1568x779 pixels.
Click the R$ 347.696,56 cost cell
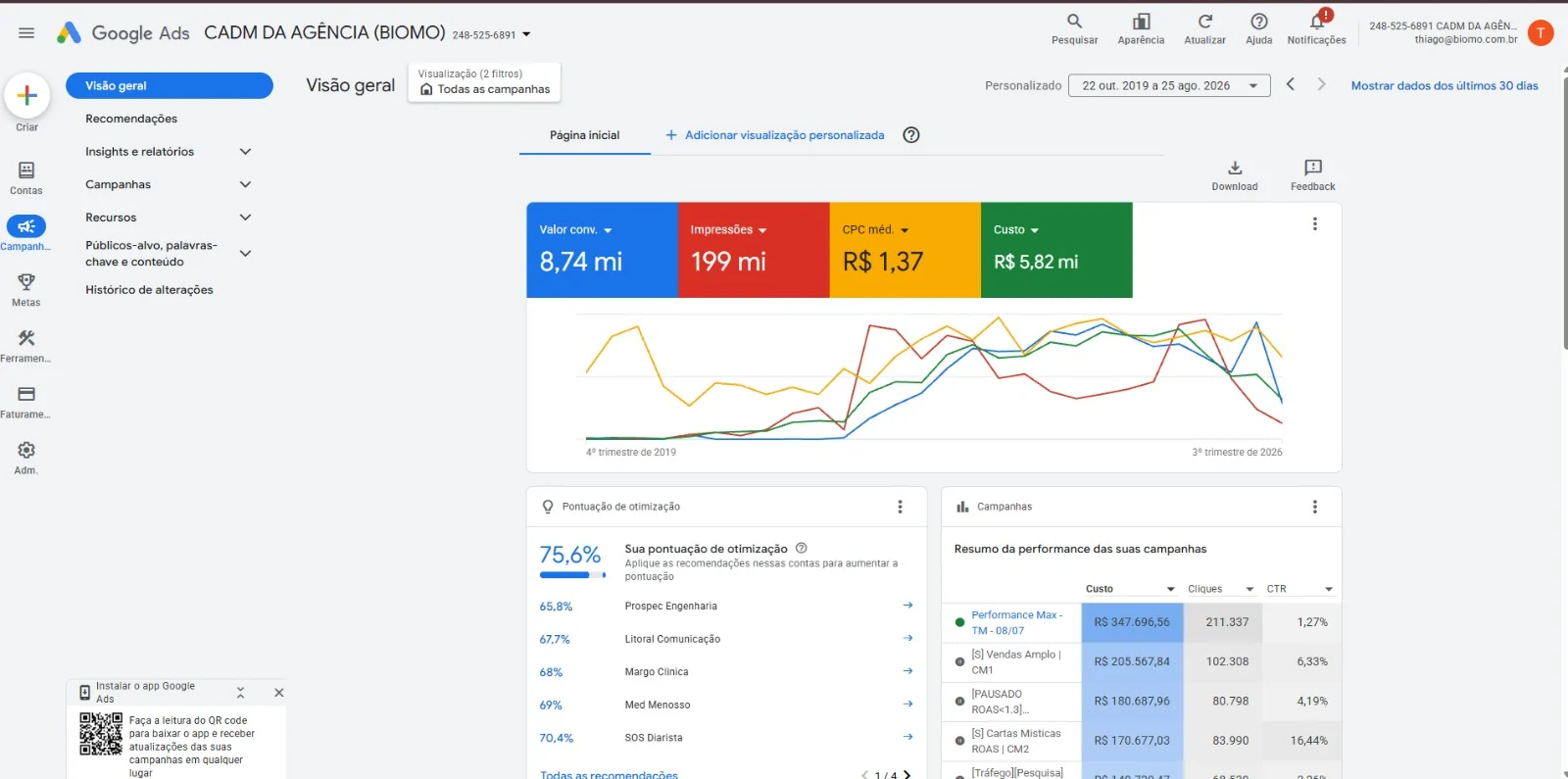tap(1132, 622)
